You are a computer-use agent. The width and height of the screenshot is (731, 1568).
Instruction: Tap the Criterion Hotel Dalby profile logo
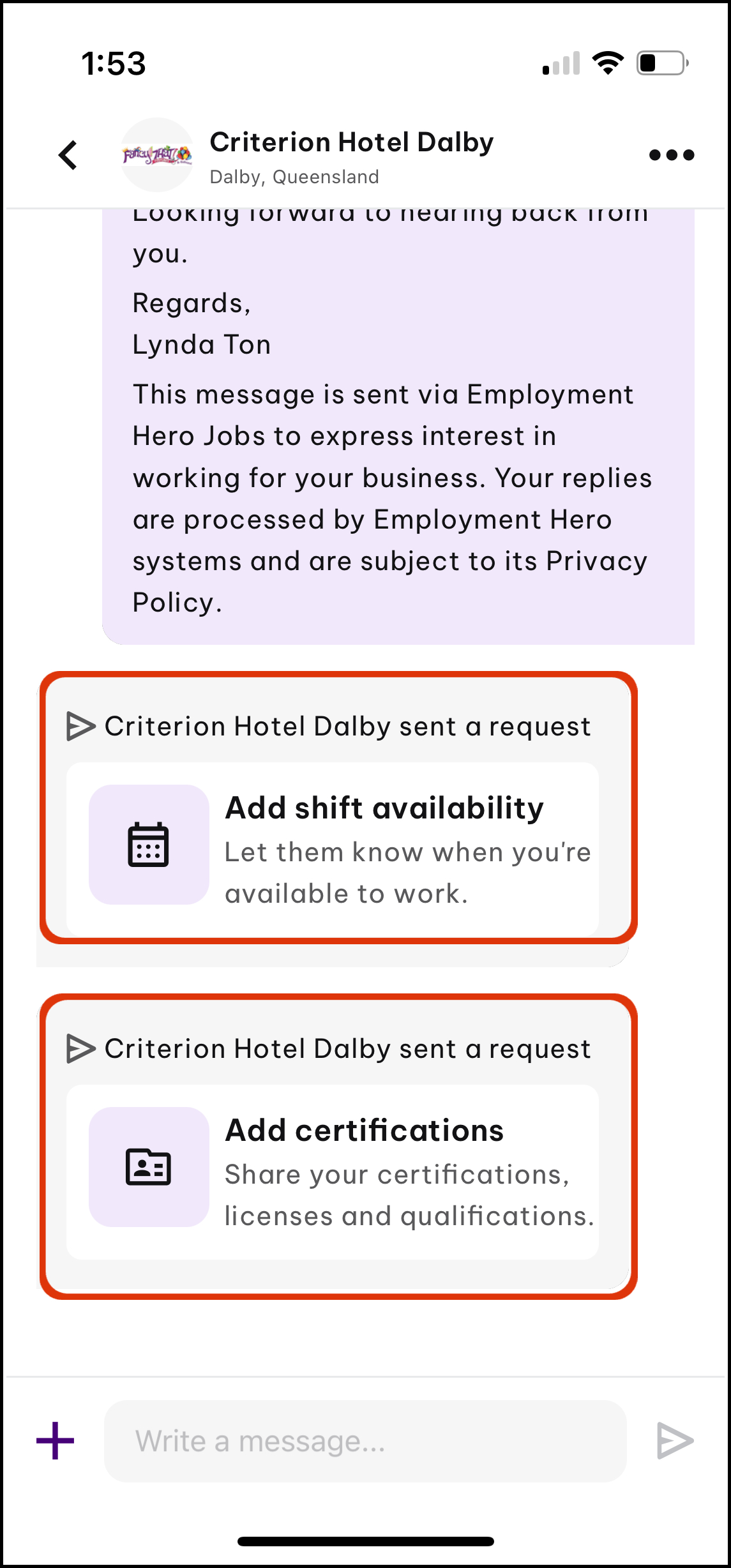tap(157, 155)
